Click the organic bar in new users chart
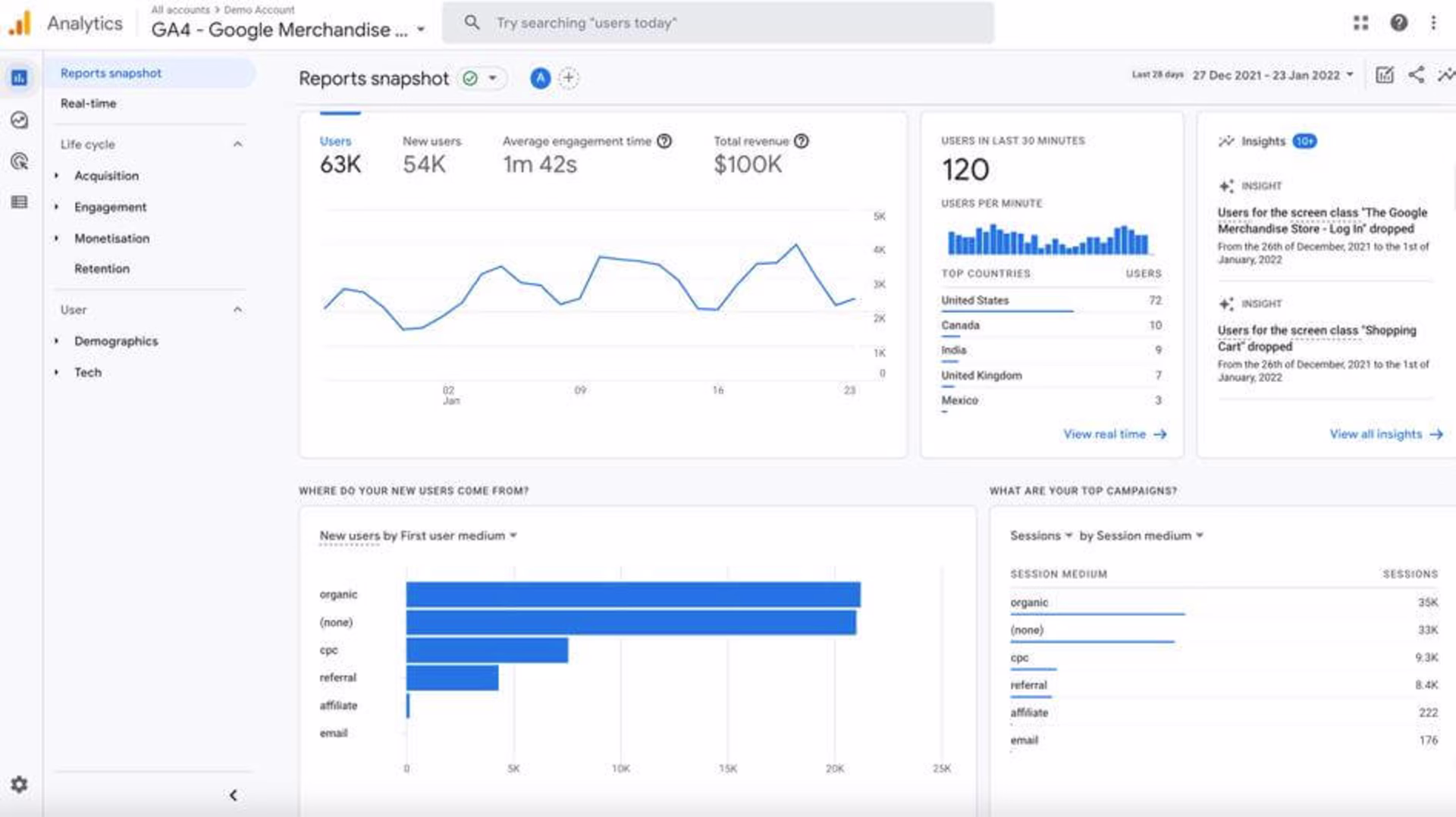This screenshot has height=817, width=1456. 633,595
